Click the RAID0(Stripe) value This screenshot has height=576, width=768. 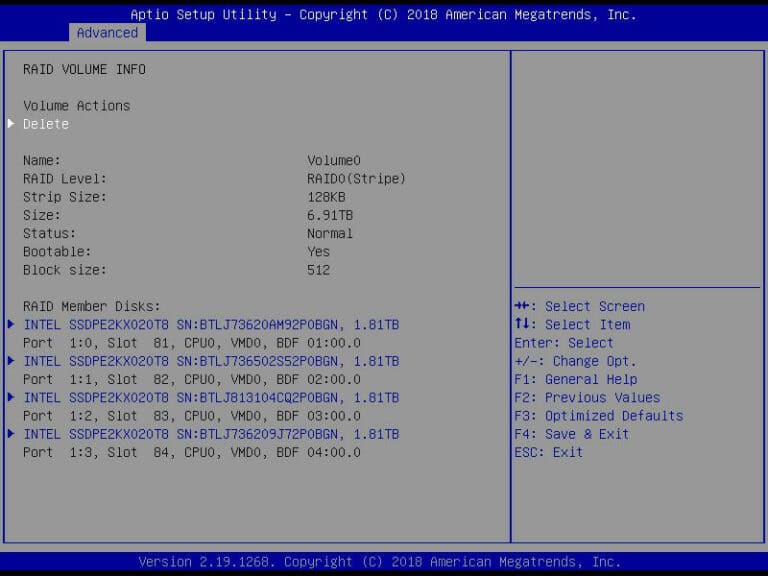pos(357,179)
